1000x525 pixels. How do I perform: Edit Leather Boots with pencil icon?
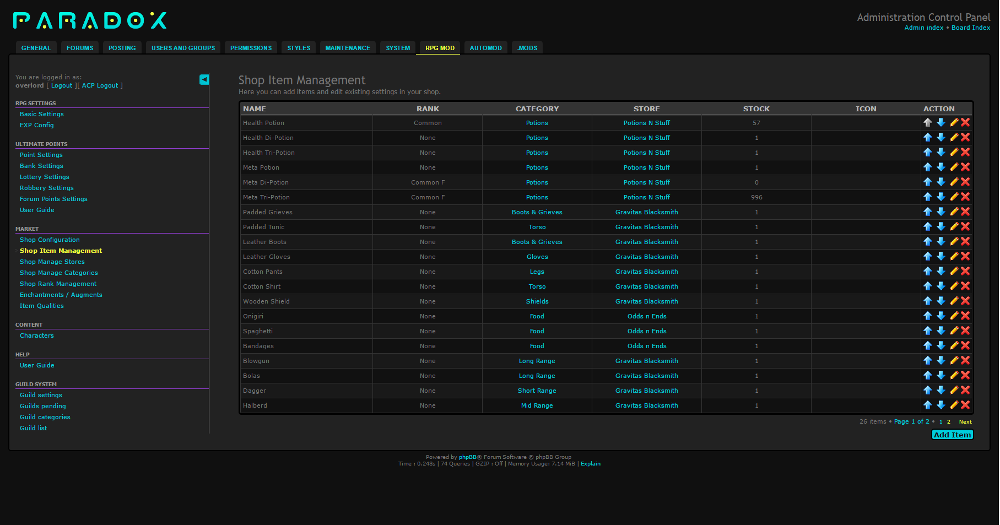954,241
